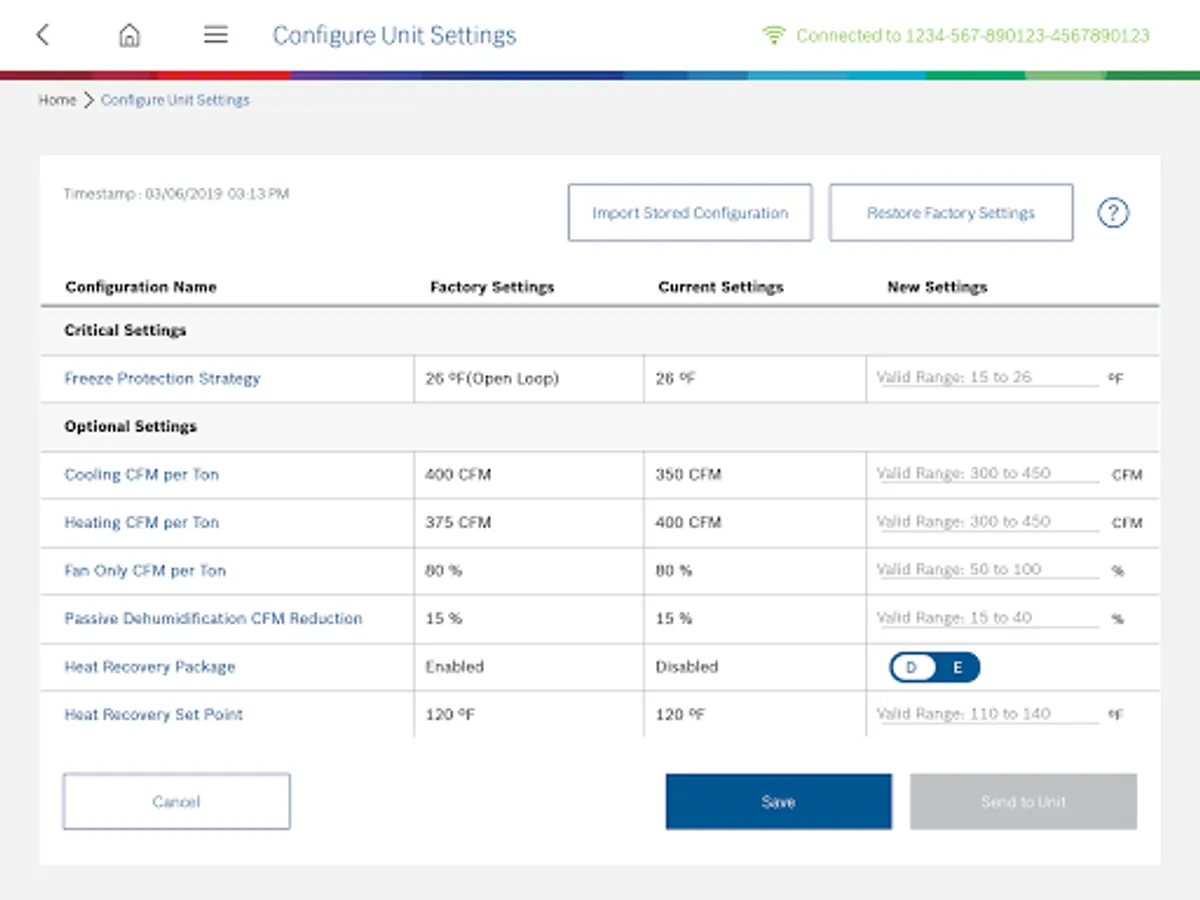This screenshot has width=1200, height=900.
Task: Toggle the Heat Recovery Package switch
Action: [x=934, y=667]
